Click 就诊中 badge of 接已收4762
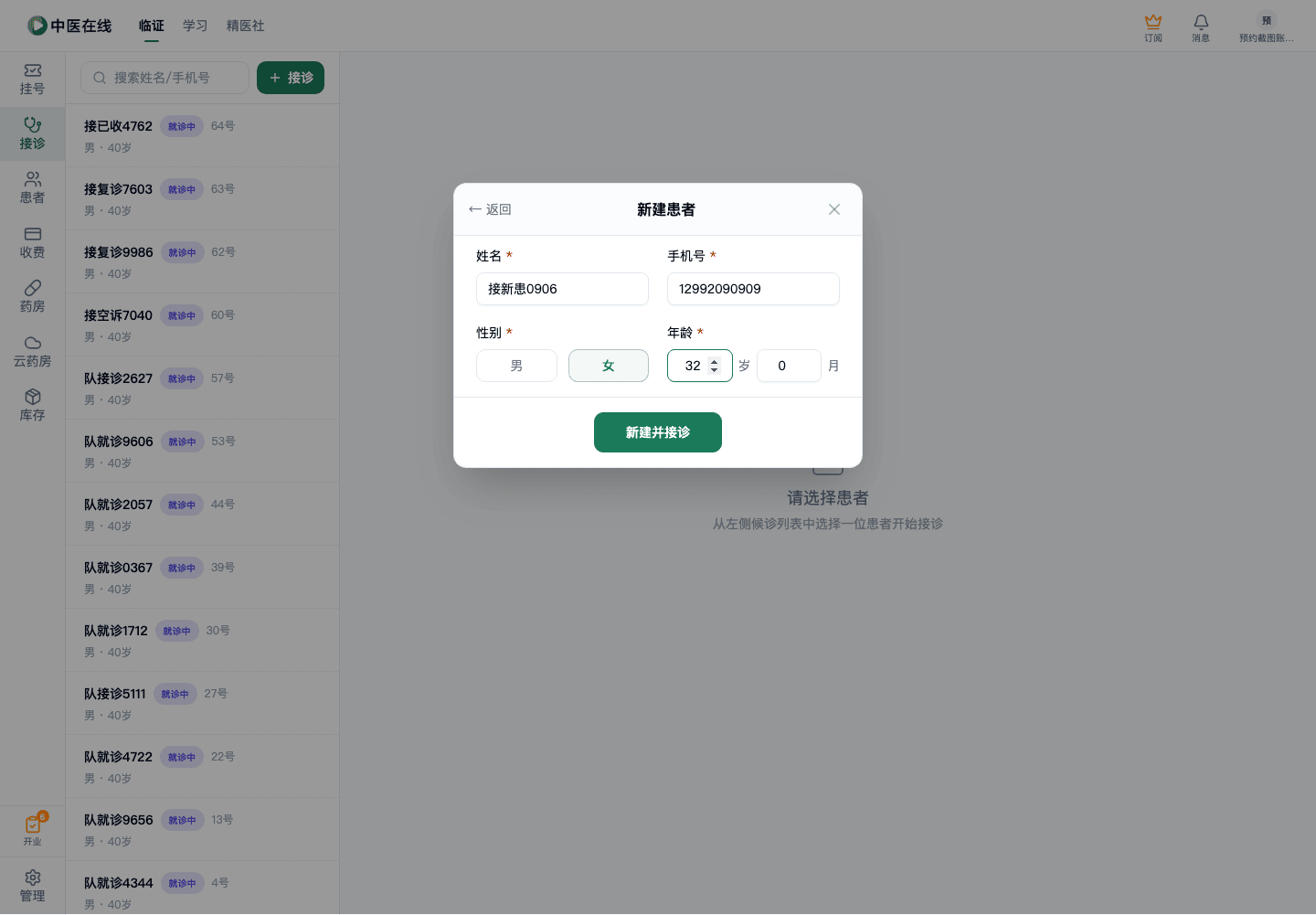This screenshot has width=1316, height=915. pyautogui.click(x=182, y=126)
